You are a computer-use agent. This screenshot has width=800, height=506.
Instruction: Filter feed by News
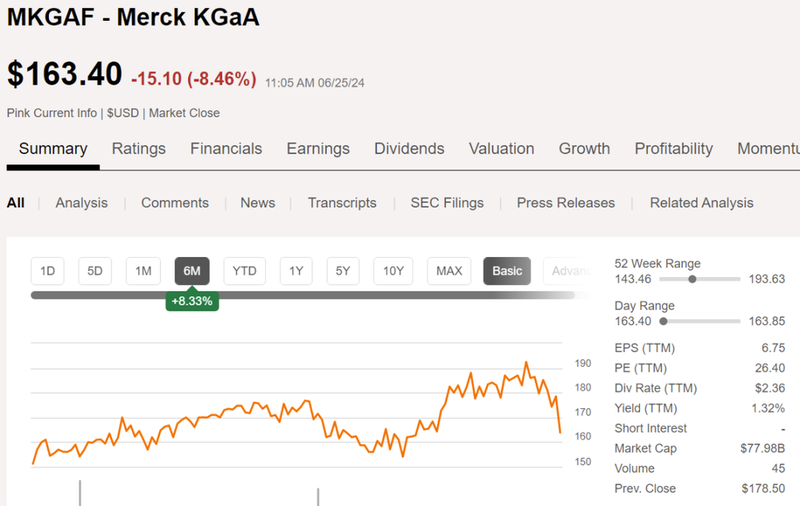click(x=258, y=203)
